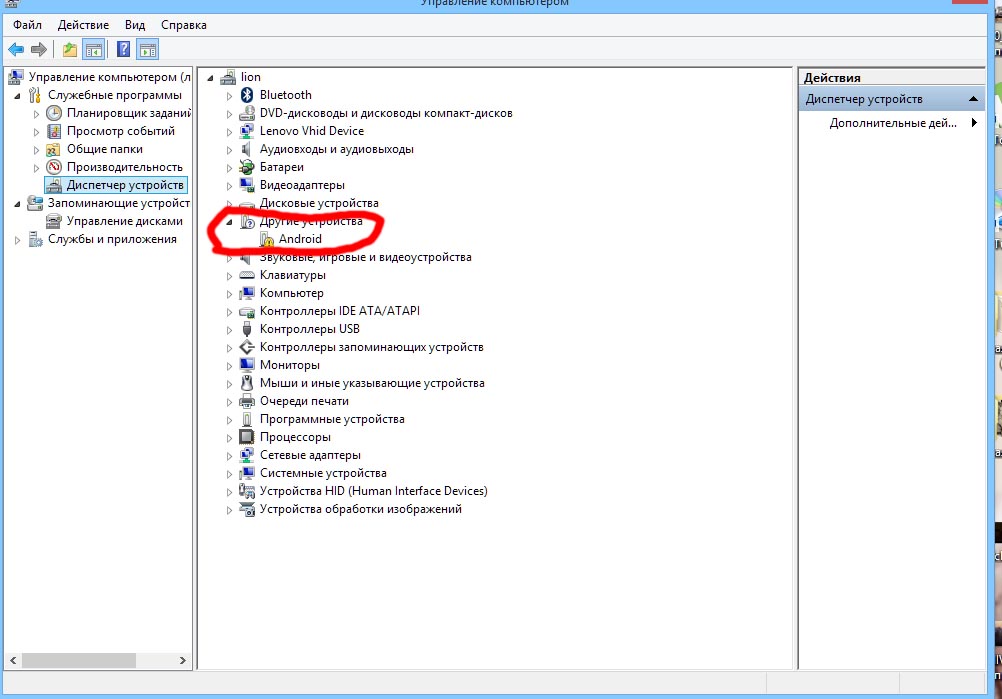
Task: Select the Компьютер category icon
Action: click(247, 293)
